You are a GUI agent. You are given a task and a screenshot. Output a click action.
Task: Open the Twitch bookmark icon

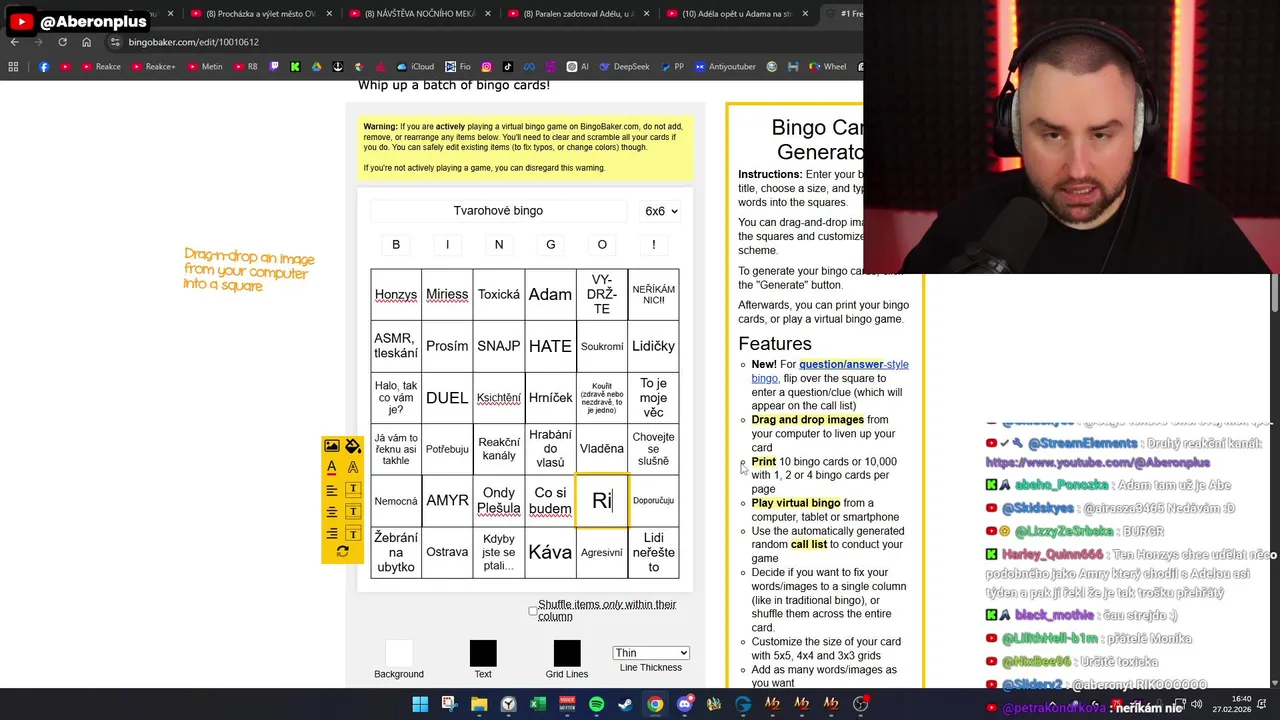pyautogui.click(x=274, y=67)
